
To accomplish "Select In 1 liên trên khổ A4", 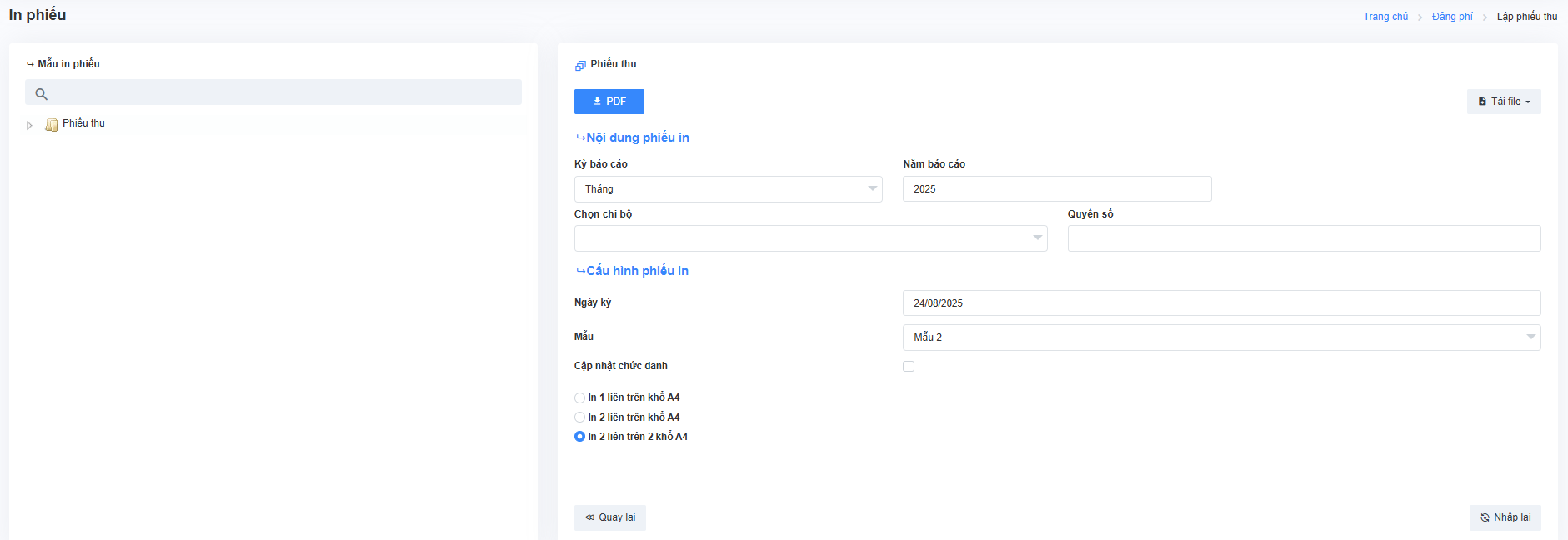I will [x=580, y=397].
